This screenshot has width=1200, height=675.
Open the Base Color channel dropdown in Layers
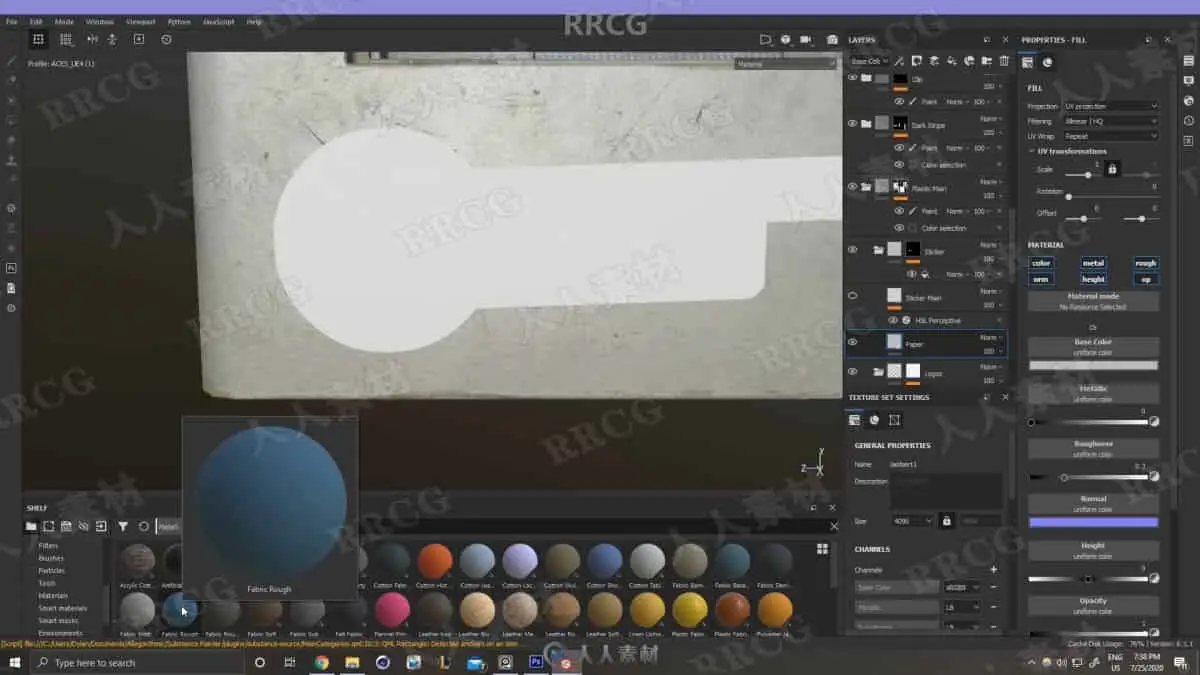coord(869,61)
